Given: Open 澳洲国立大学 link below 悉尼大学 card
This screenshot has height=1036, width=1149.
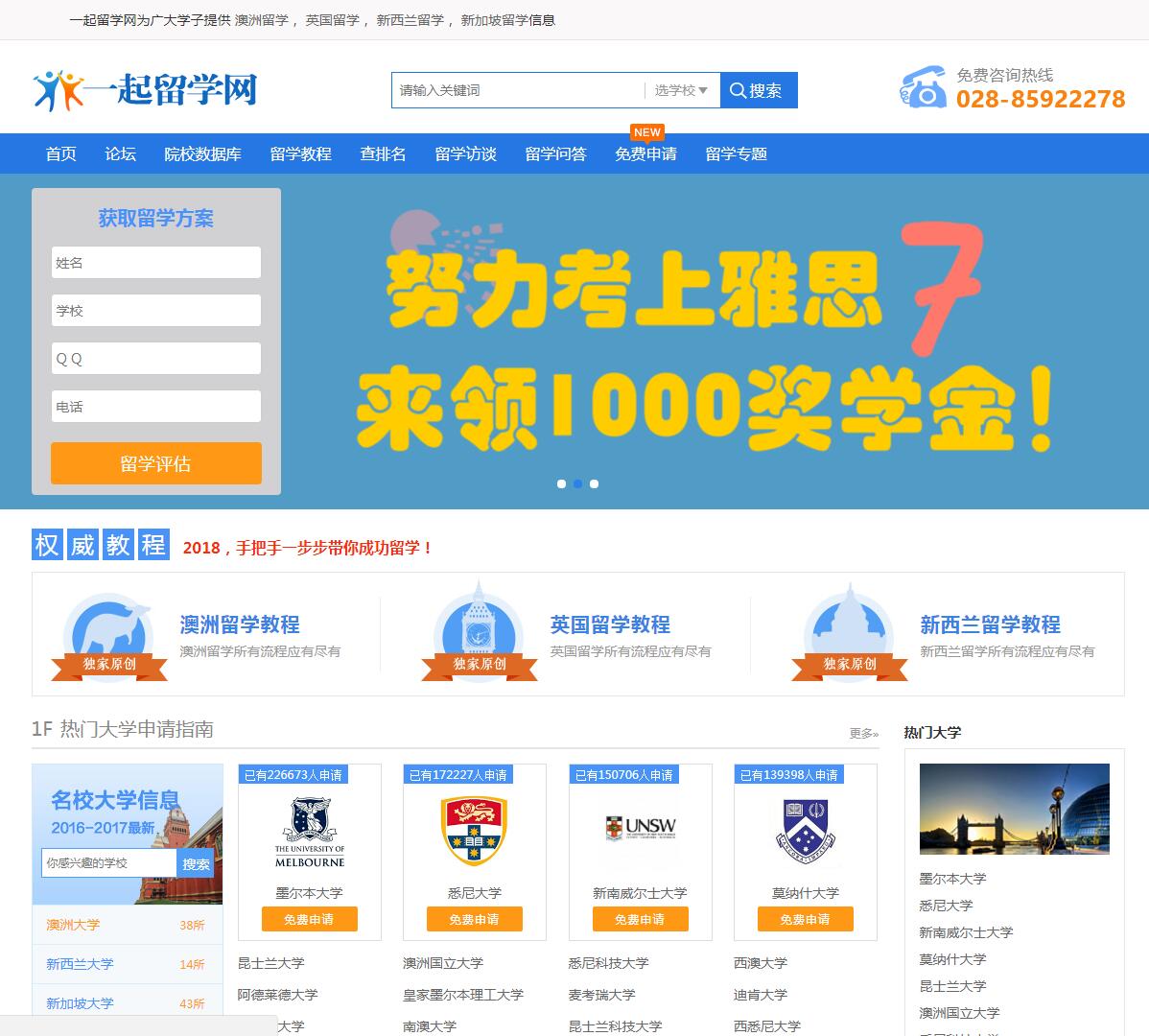Looking at the screenshot, I should click(x=443, y=963).
